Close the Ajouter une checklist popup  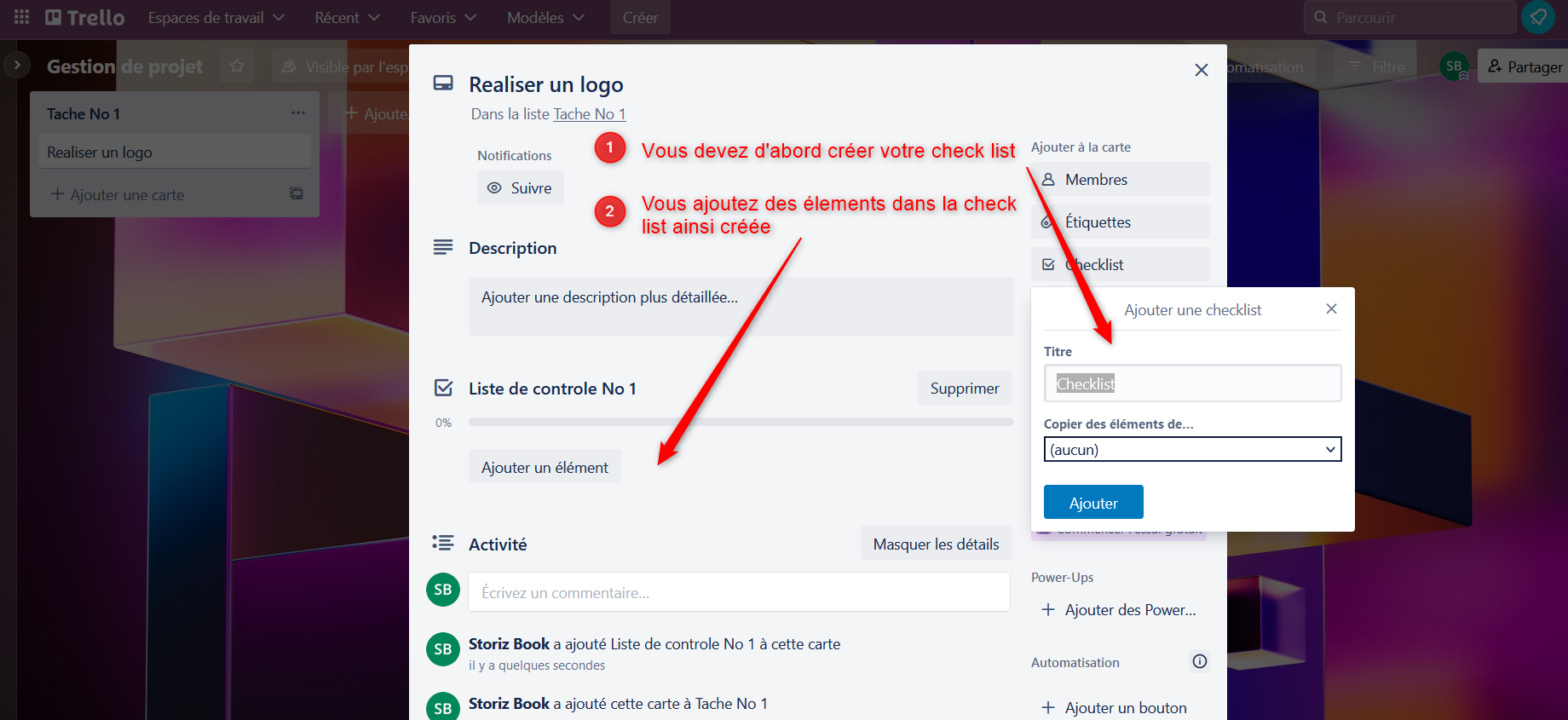pos(1331,308)
